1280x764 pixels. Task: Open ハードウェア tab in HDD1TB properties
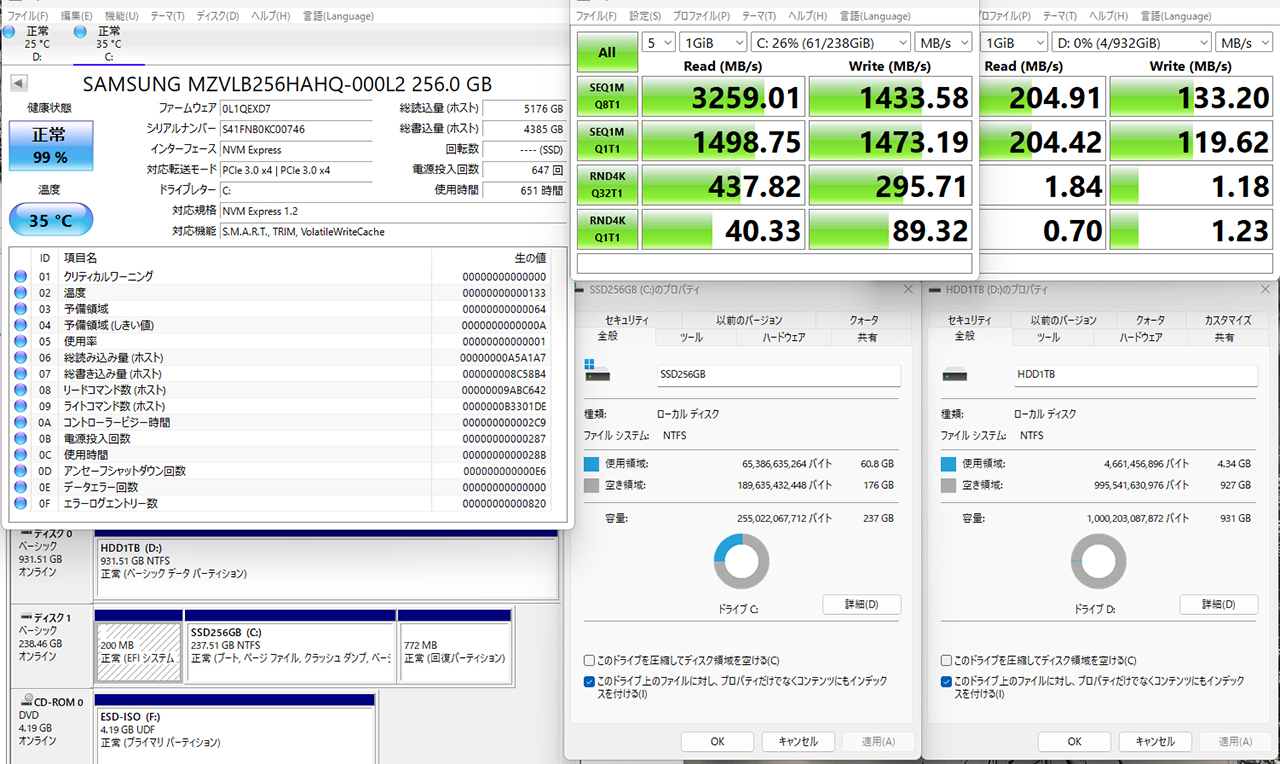click(x=1140, y=338)
